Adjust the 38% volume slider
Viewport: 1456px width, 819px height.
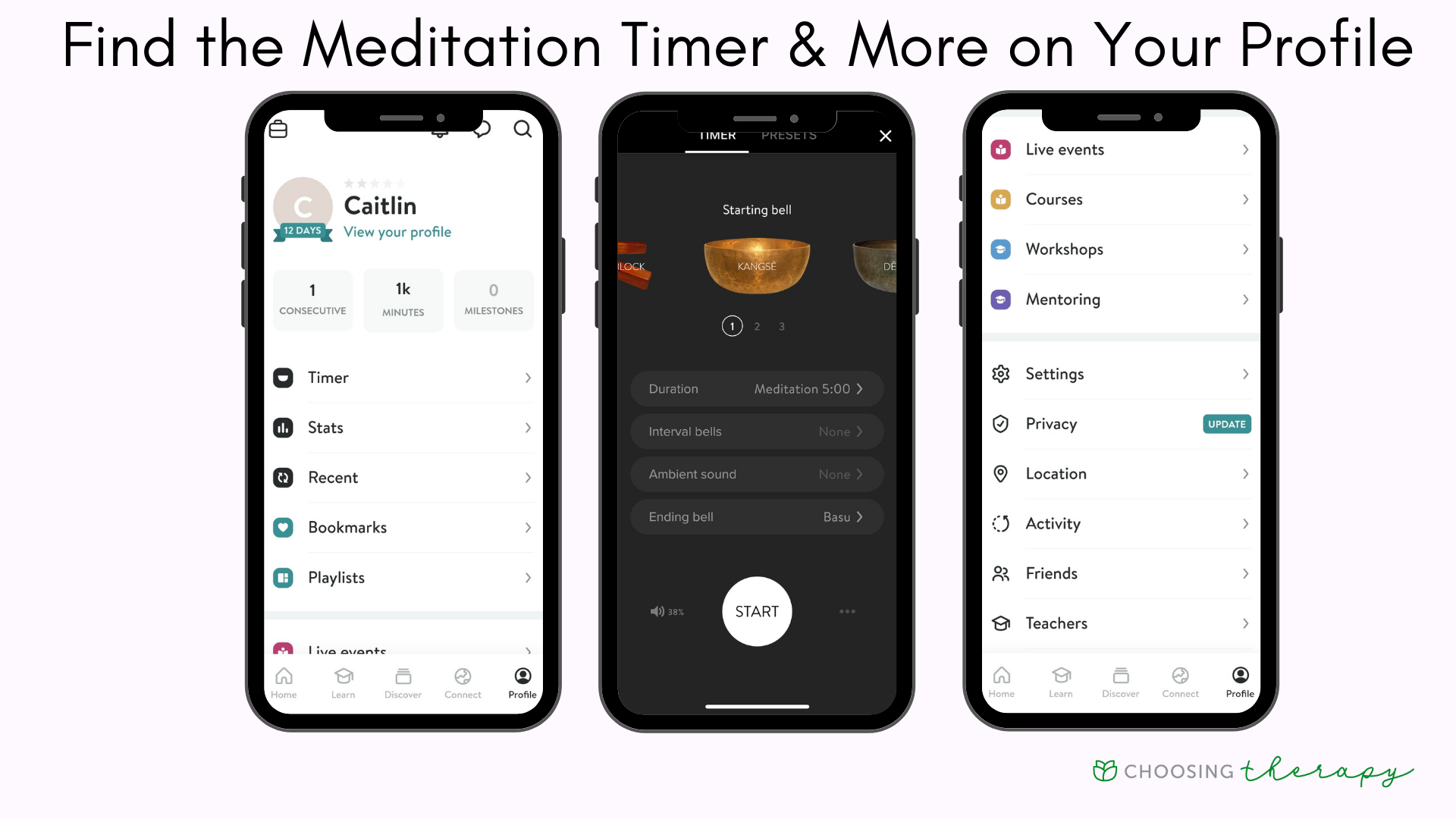coord(665,612)
